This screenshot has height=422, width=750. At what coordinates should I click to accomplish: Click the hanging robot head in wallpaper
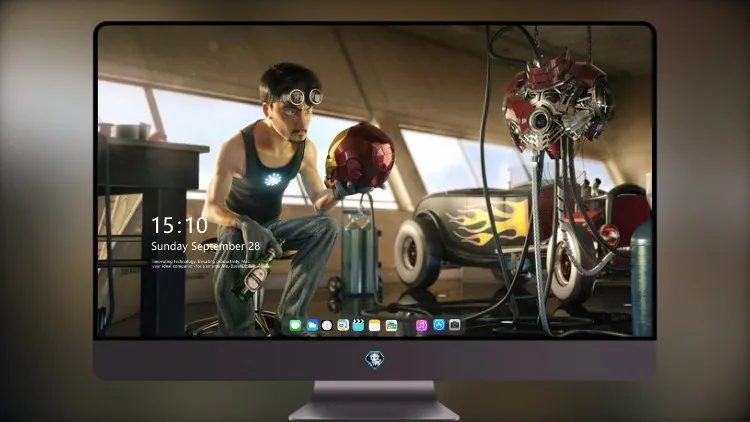(558, 103)
